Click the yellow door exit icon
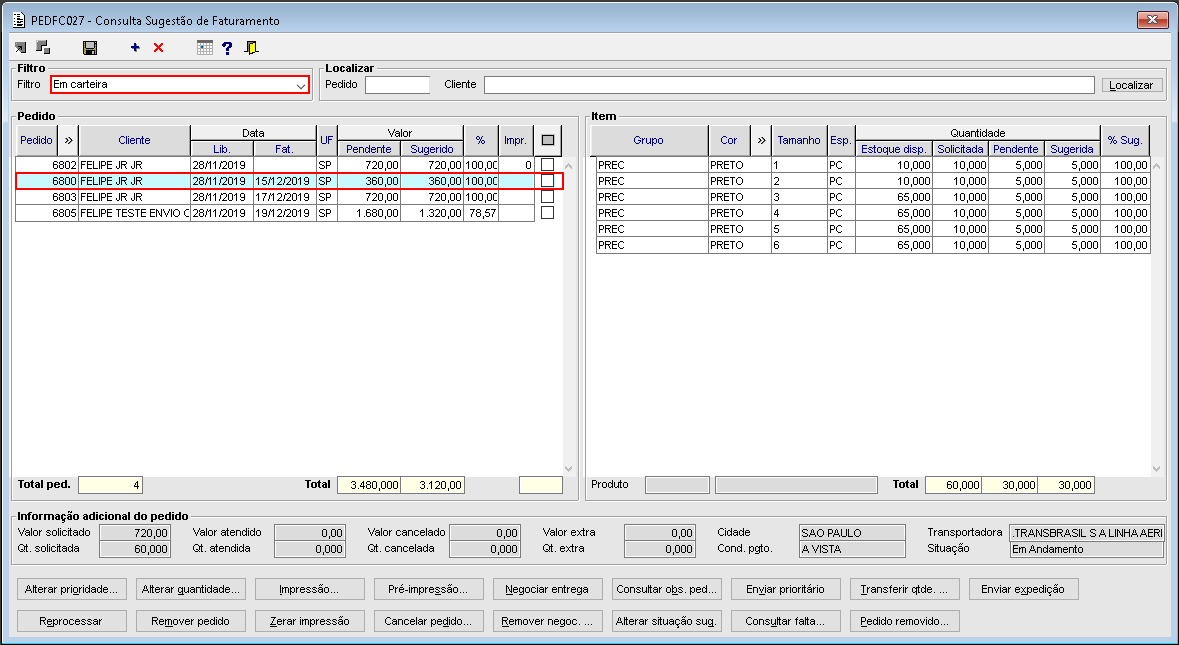 pos(251,47)
